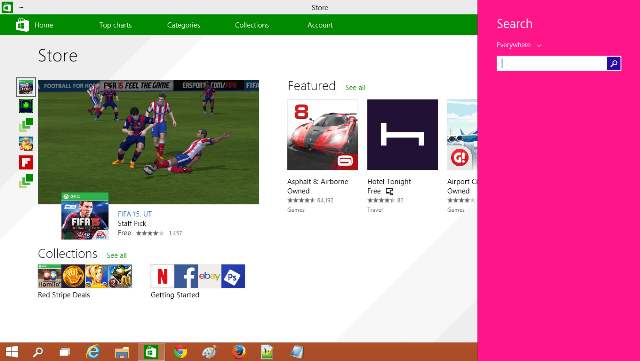Launch Internet Explorer from the taskbar
Viewport: 640px width, 361px height.
[93, 352]
